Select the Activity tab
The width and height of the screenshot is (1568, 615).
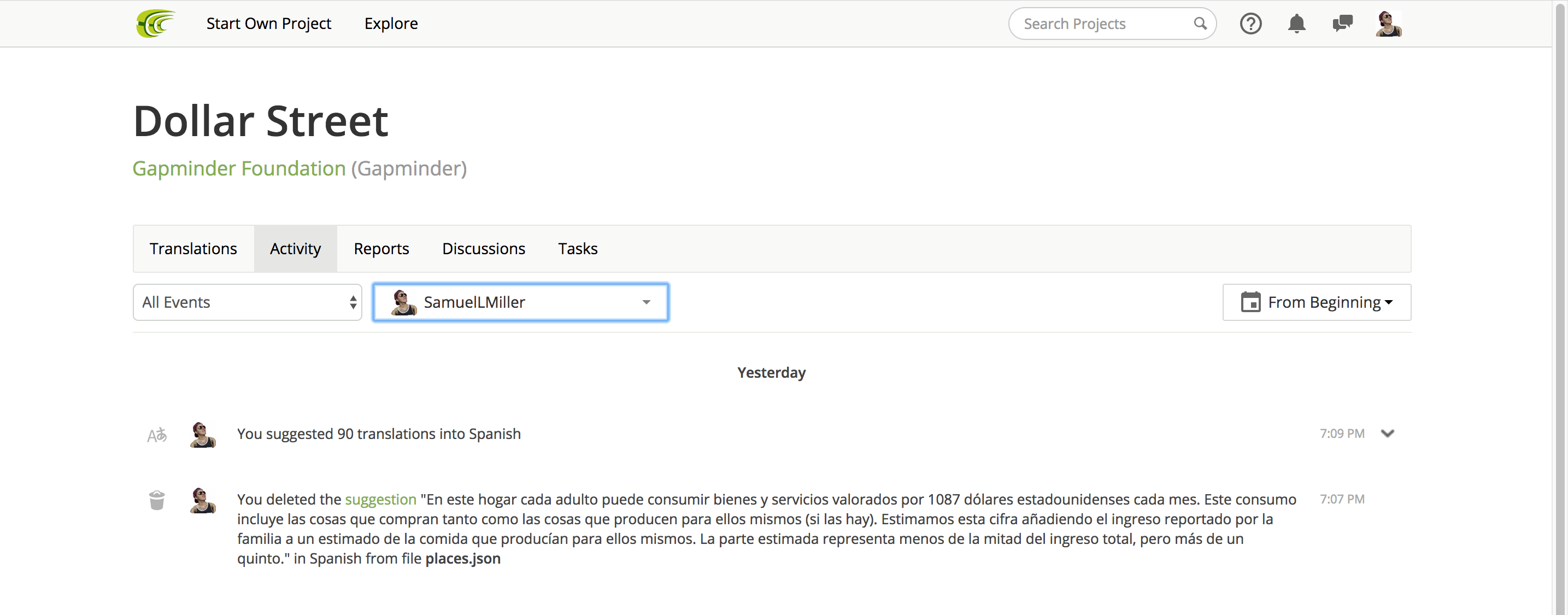pyautogui.click(x=295, y=248)
